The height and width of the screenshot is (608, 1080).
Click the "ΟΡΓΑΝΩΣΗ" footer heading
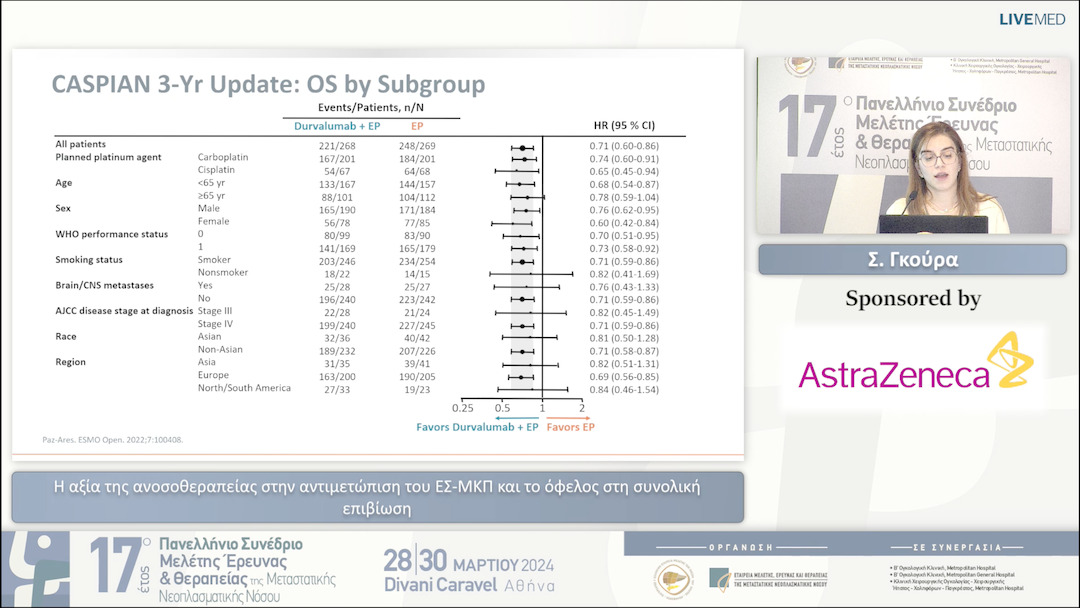point(741,547)
